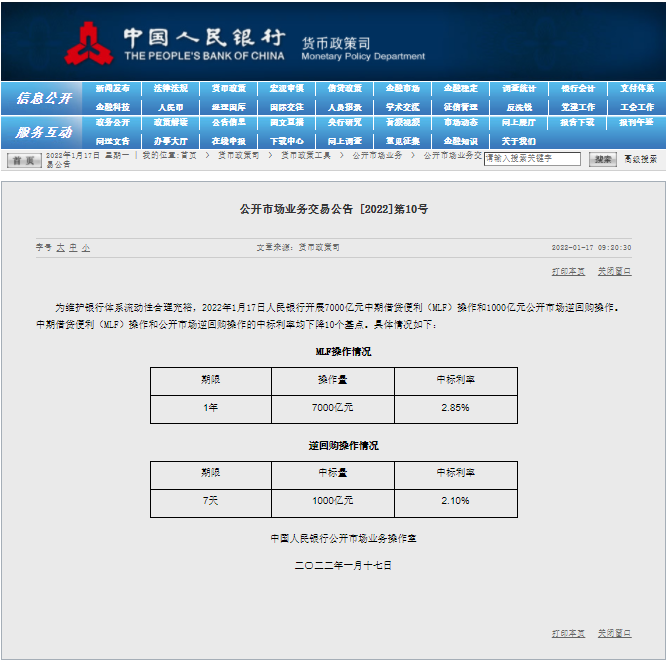This screenshot has width=670, height=663.
Task: Select 金融科技 in the navigation
Action: pos(112,107)
